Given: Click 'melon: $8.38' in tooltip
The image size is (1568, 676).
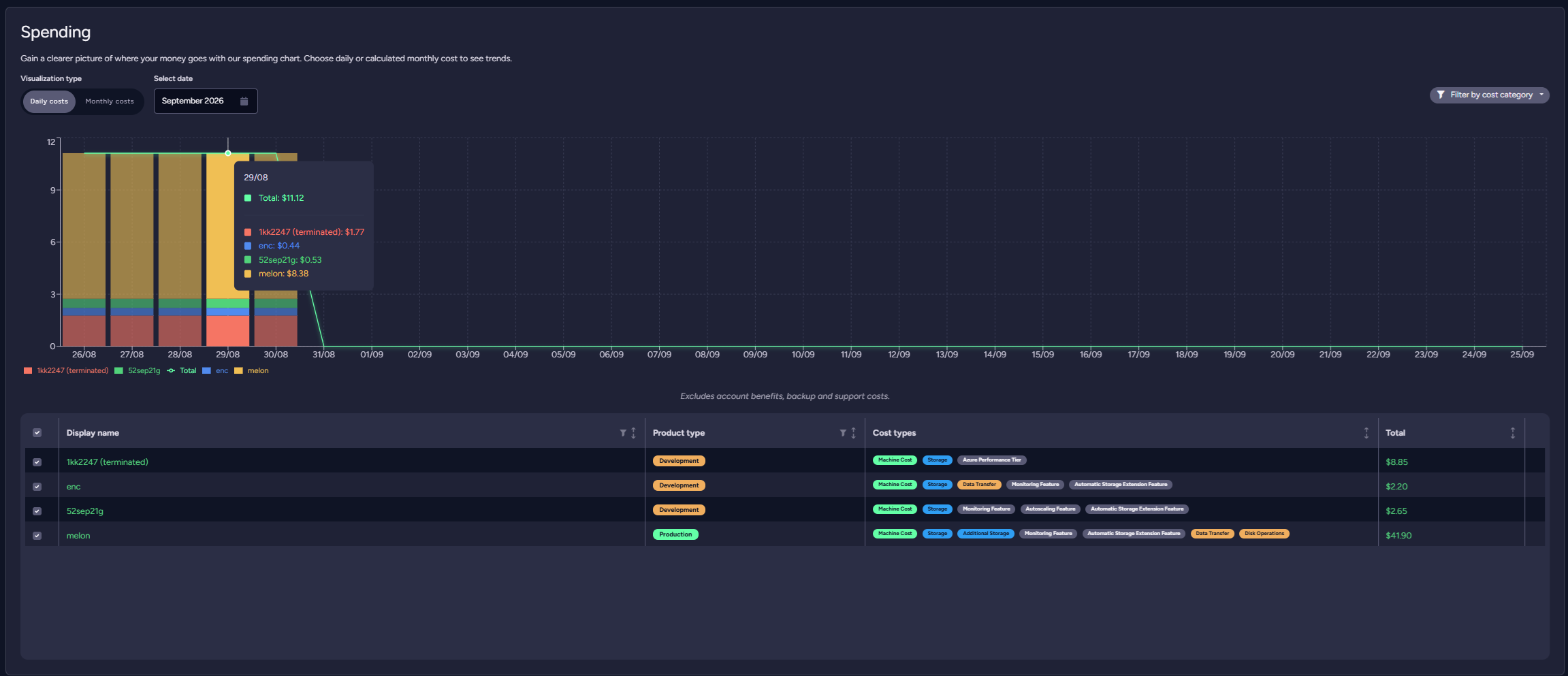Looking at the screenshot, I should pos(283,274).
